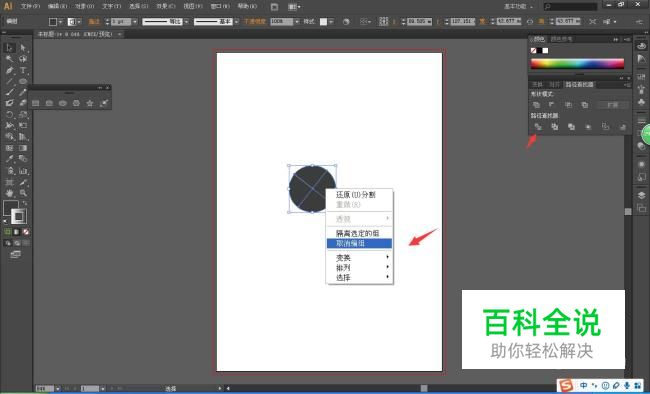Image resolution: width=650 pixels, height=394 pixels.
Task: Open the graphic style dropdown
Action: tap(331, 22)
